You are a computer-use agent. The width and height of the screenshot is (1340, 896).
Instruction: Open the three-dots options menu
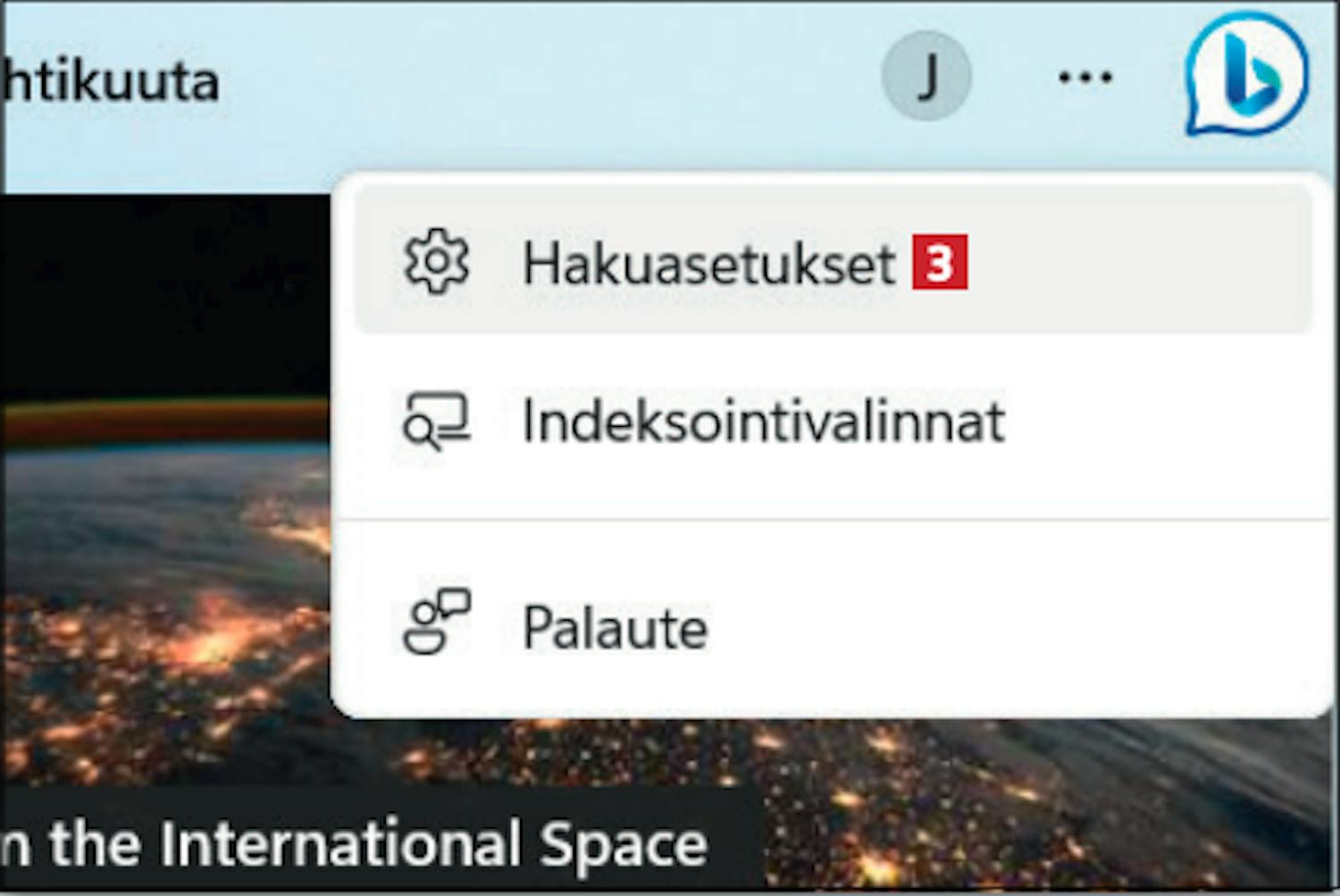point(1085,78)
